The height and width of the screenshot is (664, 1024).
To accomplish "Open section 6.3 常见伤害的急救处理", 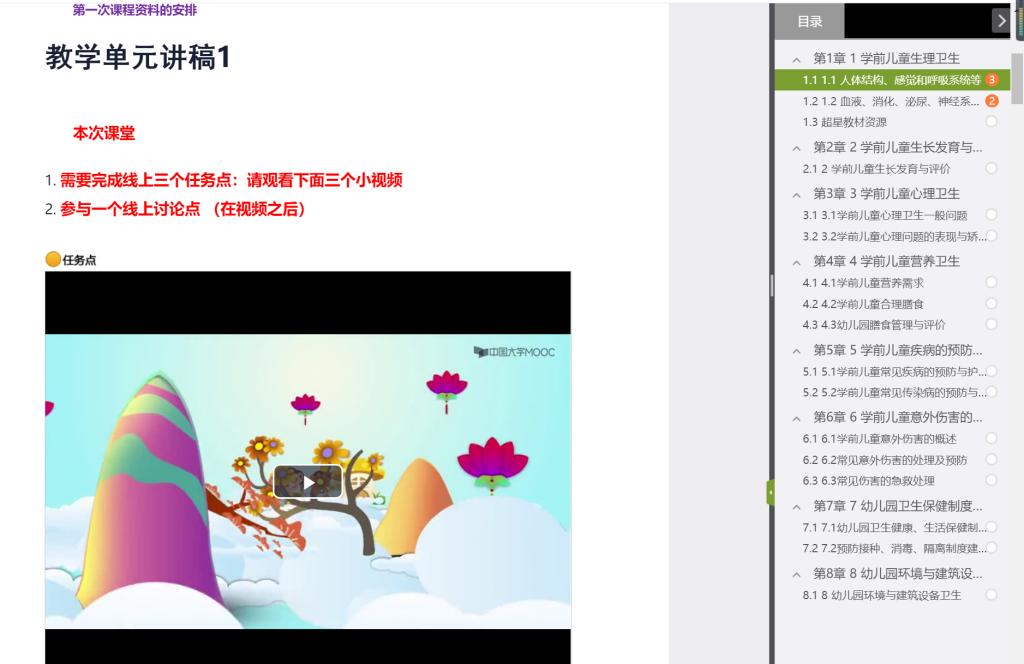I will click(869, 481).
